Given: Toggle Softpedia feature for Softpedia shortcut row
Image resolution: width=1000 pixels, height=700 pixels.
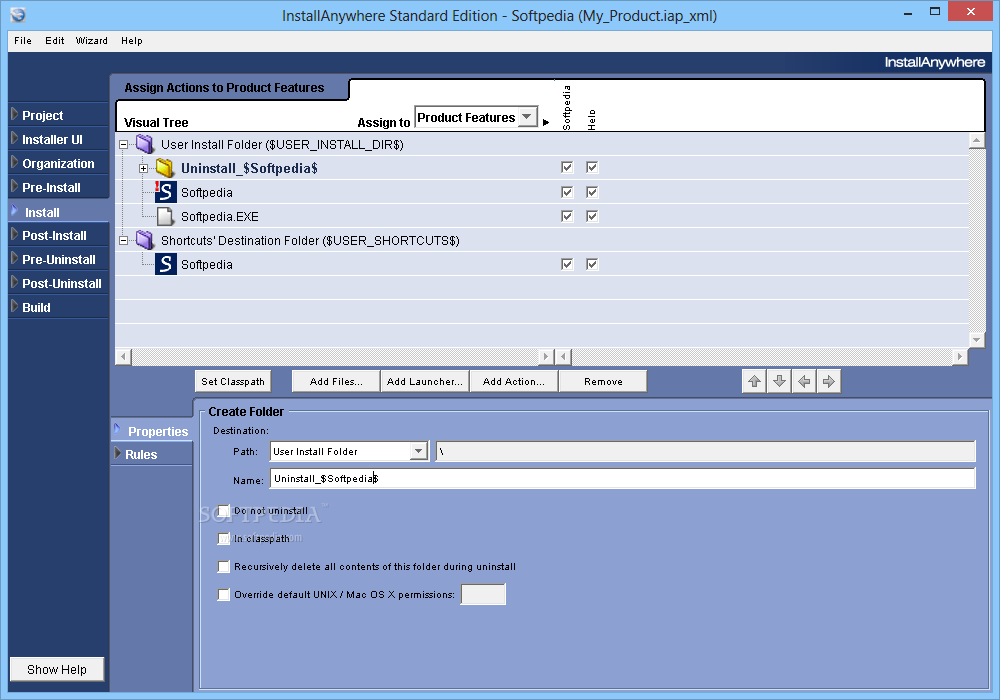Looking at the screenshot, I should (567, 264).
